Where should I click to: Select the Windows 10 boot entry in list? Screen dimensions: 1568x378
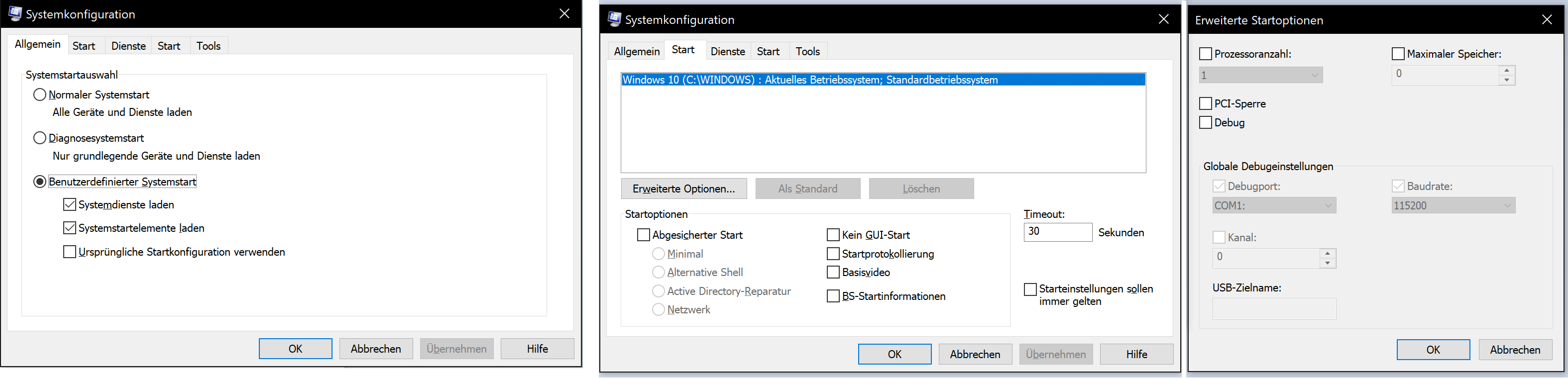coord(809,80)
